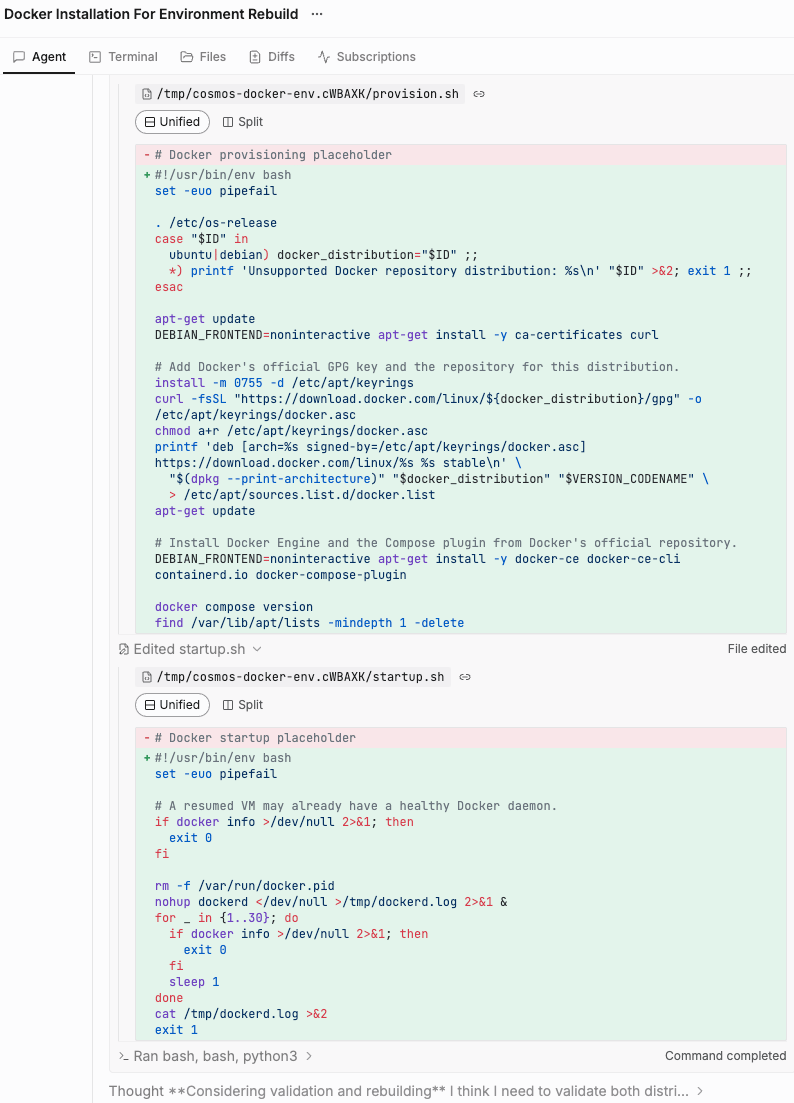Select Split view for startup.sh diff

point(243,705)
